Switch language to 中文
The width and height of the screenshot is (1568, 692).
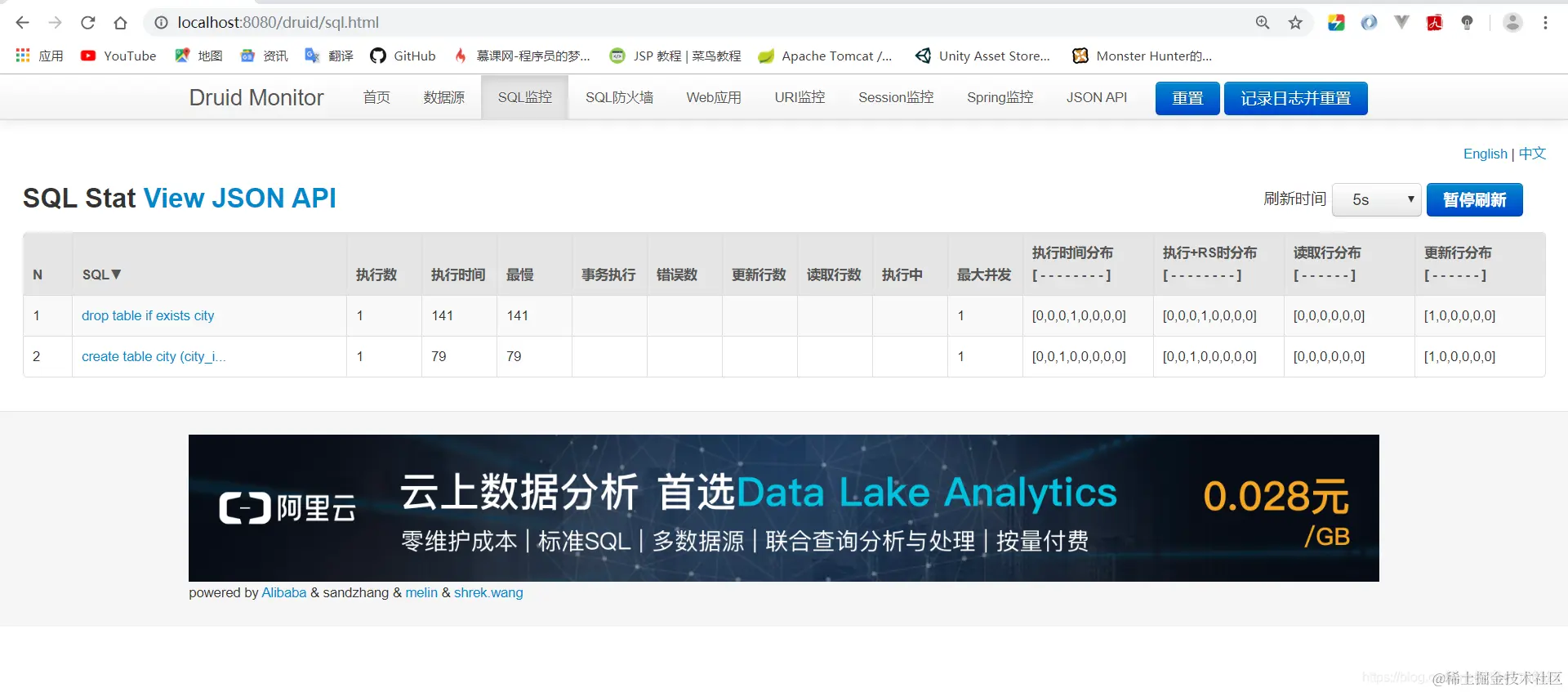[x=1532, y=154]
